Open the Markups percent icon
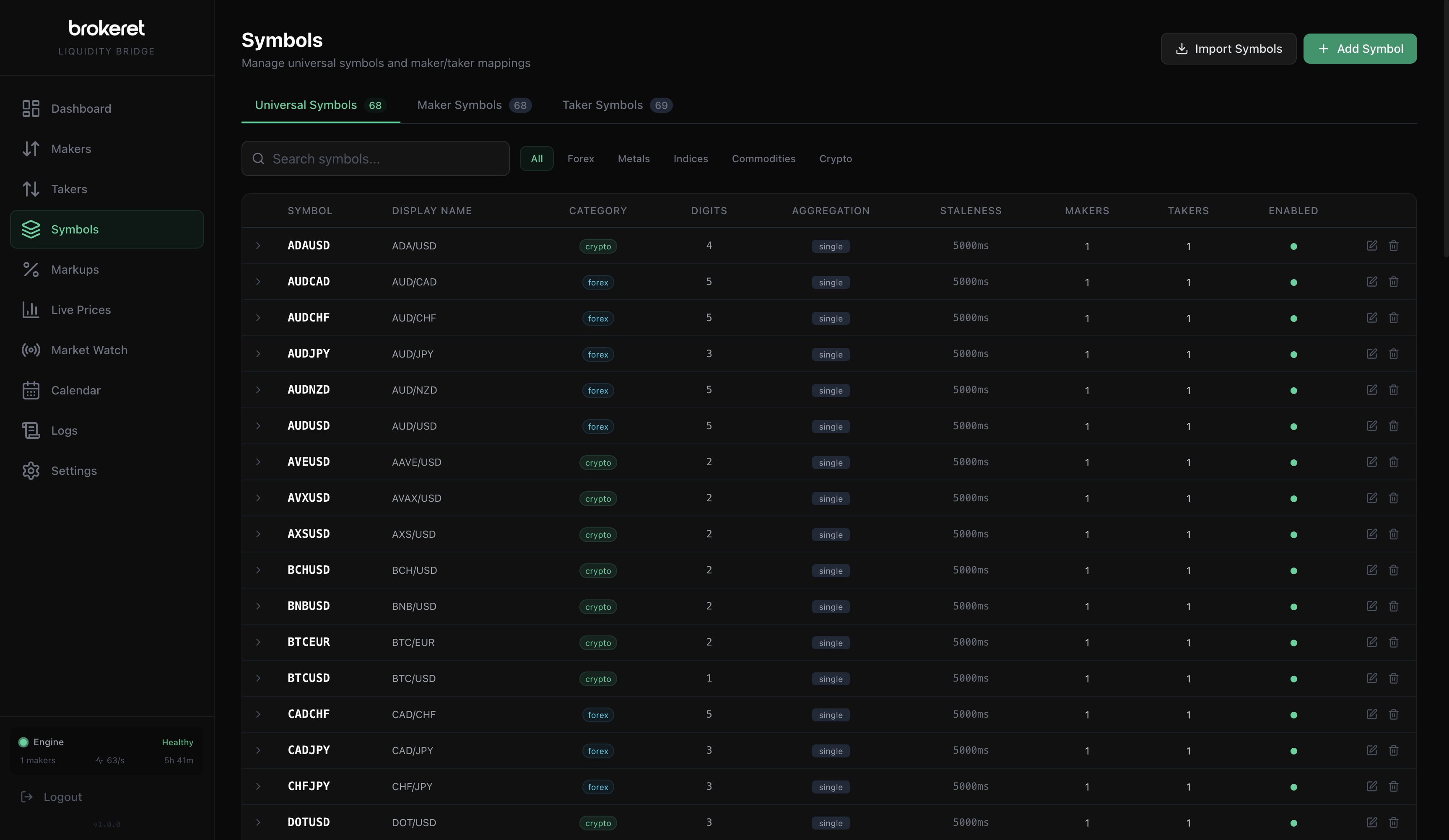This screenshot has height=840, width=1449. coord(31,270)
